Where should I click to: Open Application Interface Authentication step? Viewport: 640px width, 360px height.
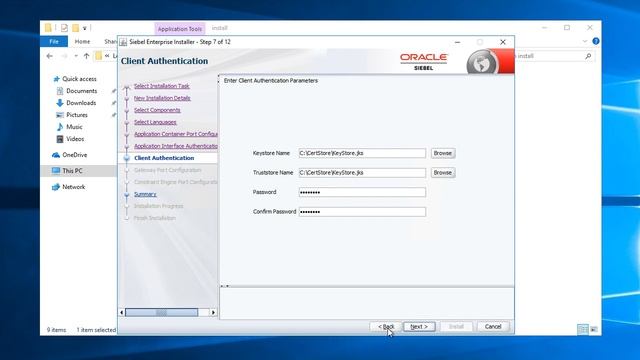click(x=176, y=146)
